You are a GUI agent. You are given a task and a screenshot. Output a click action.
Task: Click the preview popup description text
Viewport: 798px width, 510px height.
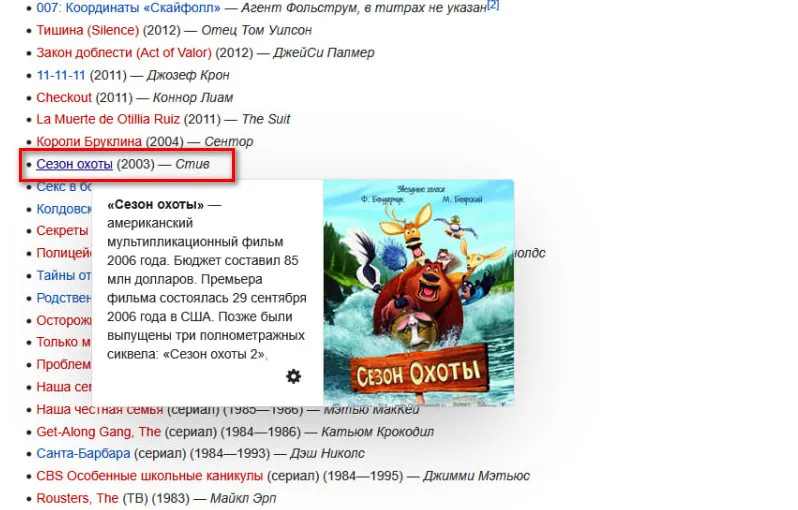pos(207,279)
